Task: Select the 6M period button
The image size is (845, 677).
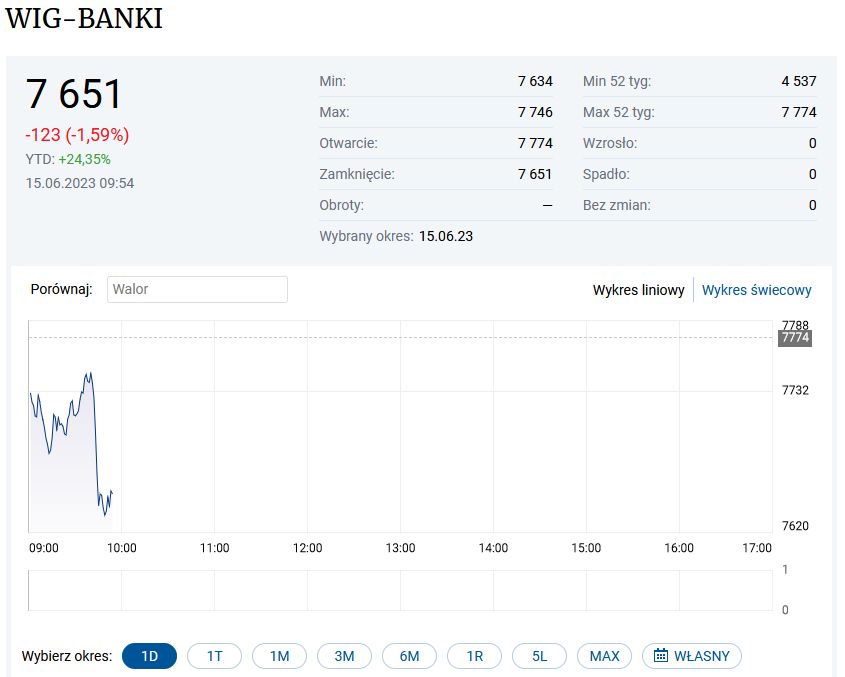Action: coord(410,656)
